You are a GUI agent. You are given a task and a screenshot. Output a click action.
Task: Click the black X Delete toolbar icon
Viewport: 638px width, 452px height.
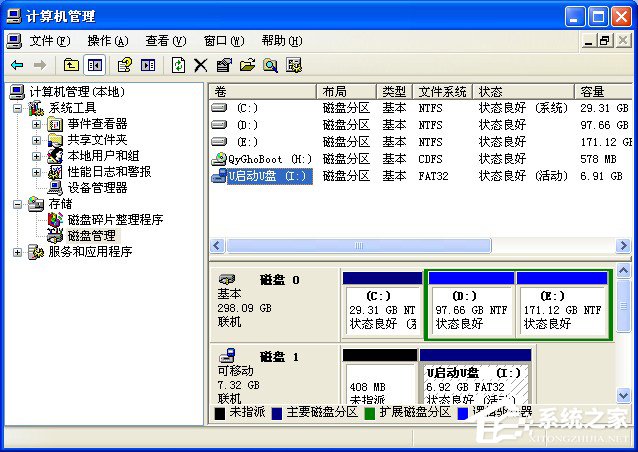[x=201, y=65]
